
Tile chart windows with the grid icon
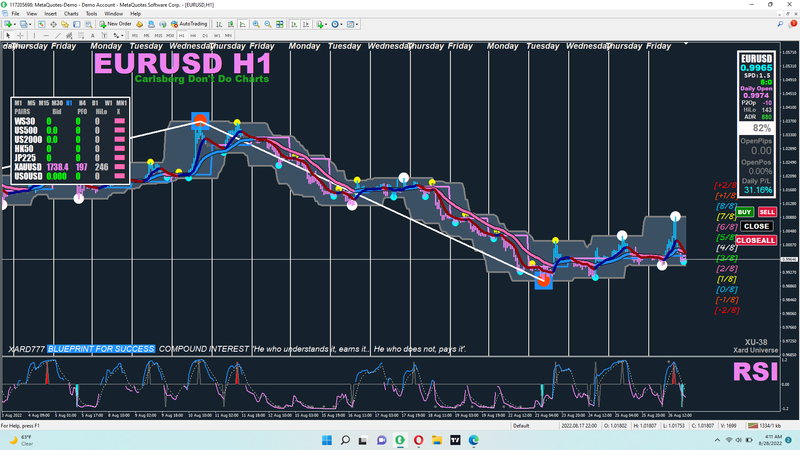point(280,24)
